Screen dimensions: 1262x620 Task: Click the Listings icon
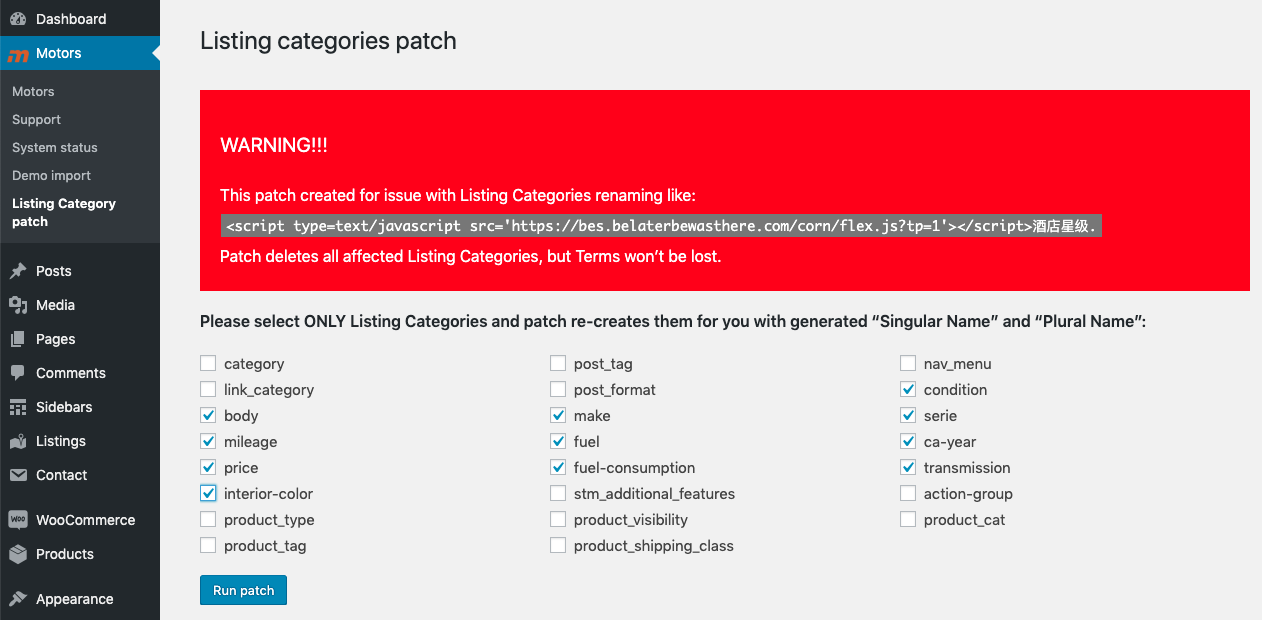[18, 441]
